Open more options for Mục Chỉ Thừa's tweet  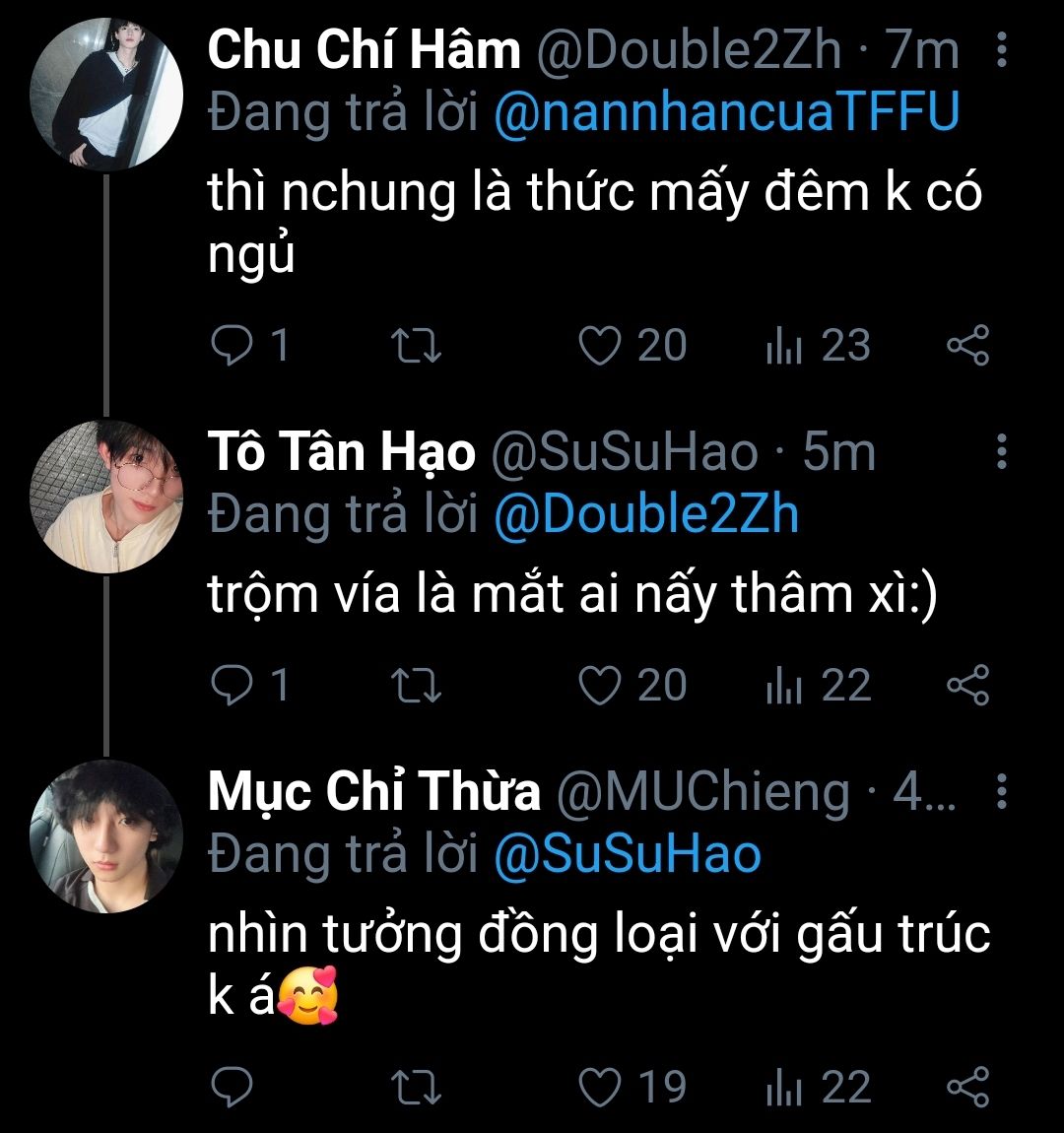(x=1001, y=790)
